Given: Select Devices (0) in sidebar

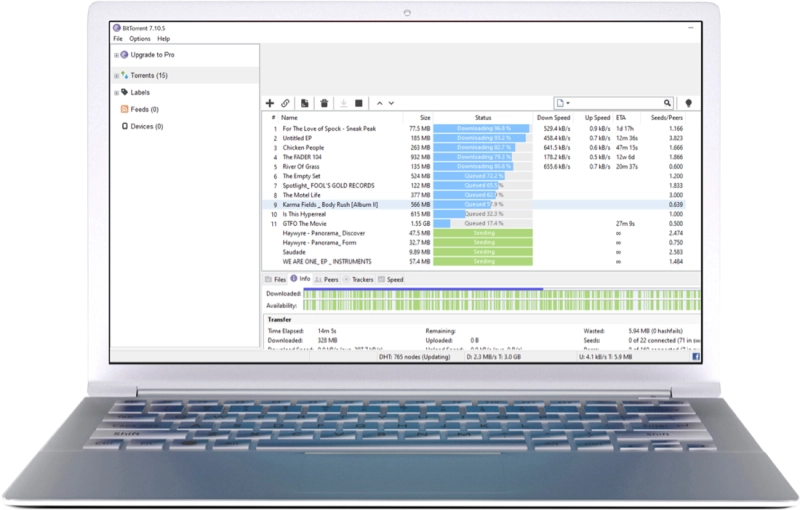Looking at the screenshot, I should coord(146,126).
